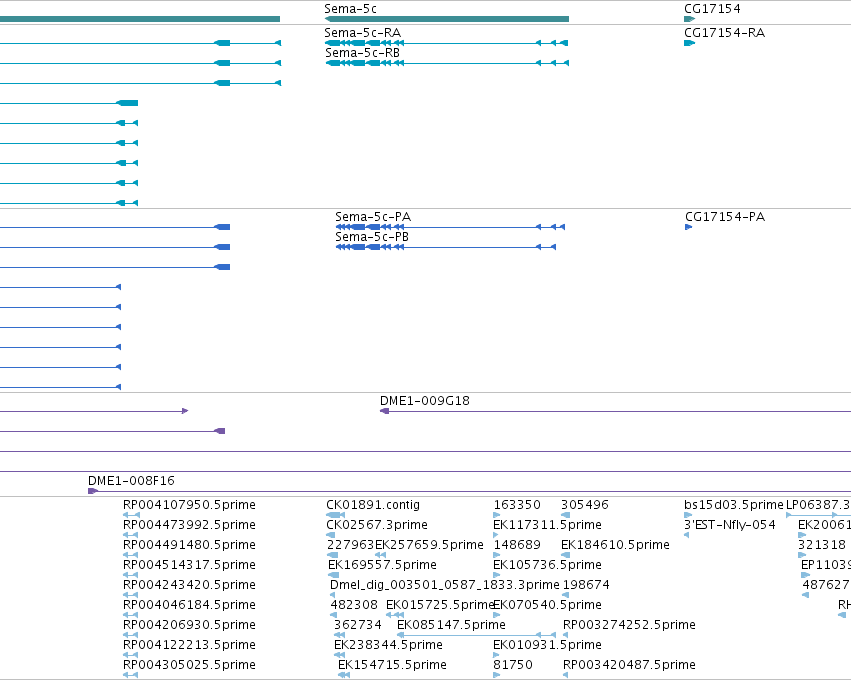Click the CK01891.contig label
Viewport: 851px width, 680px height.
point(373,505)
